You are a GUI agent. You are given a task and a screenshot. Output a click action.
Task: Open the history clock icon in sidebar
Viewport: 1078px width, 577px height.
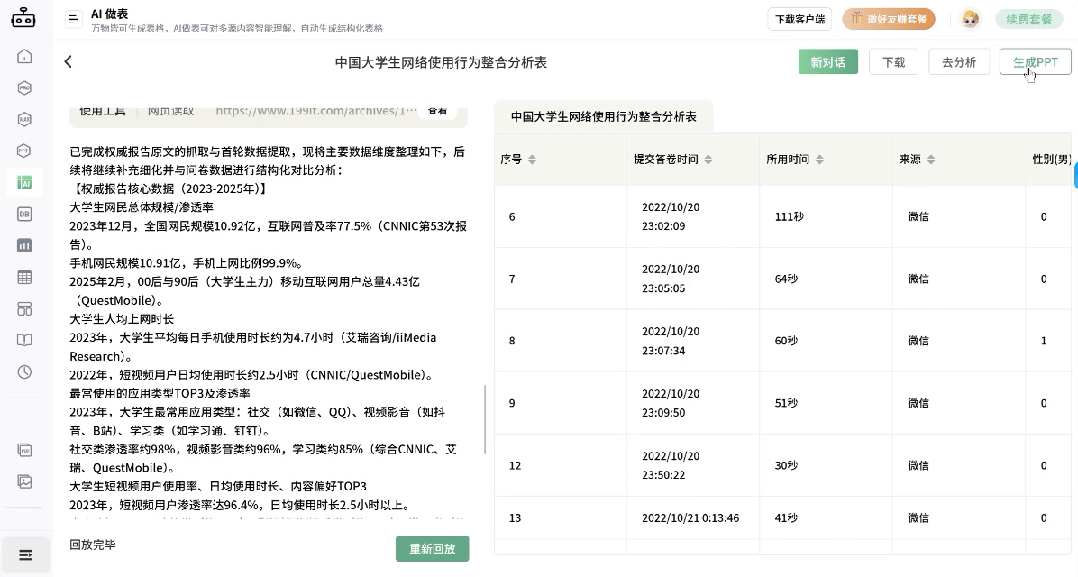pos(24,373)
